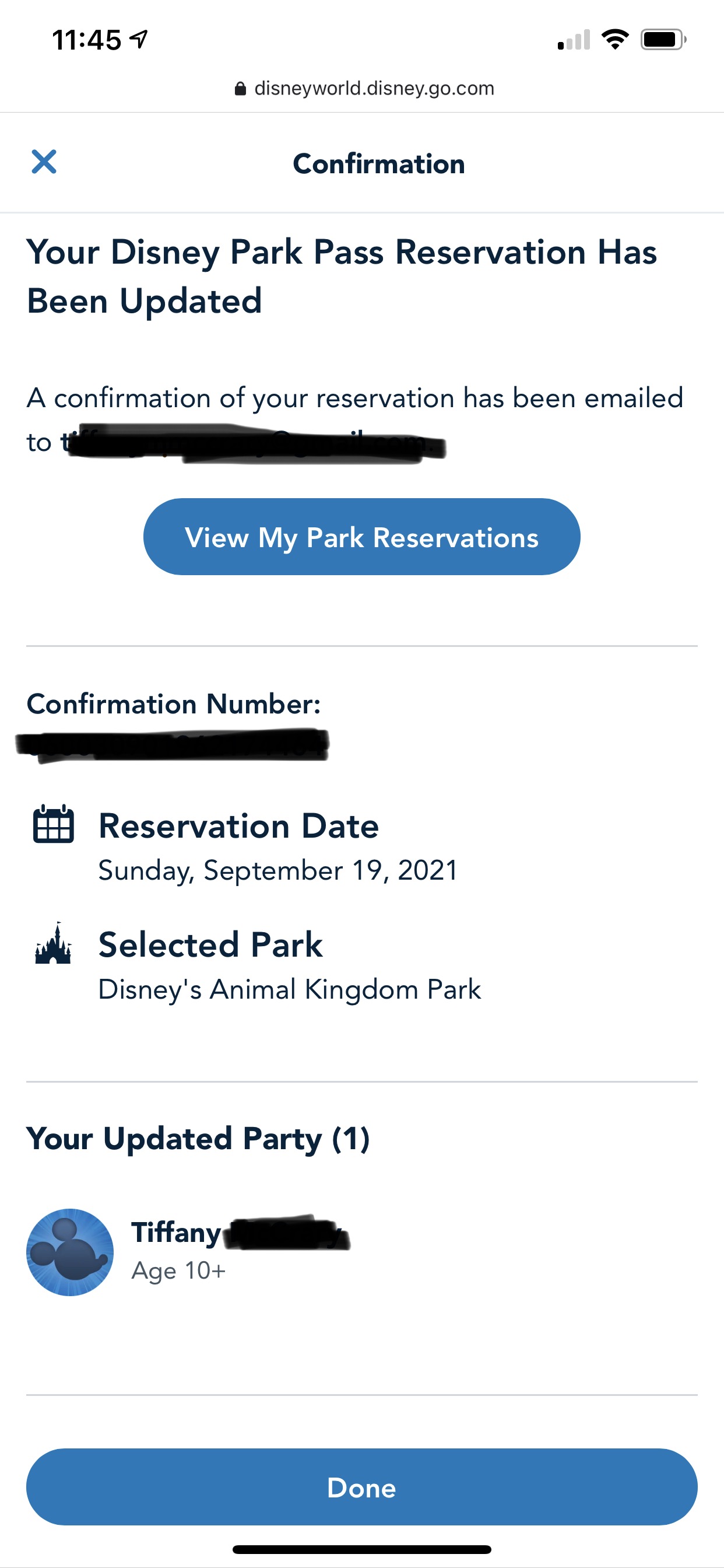Tap the cellular signal bars icon
This screenshot has width=724, height=1568.
(x=574, y=40)
